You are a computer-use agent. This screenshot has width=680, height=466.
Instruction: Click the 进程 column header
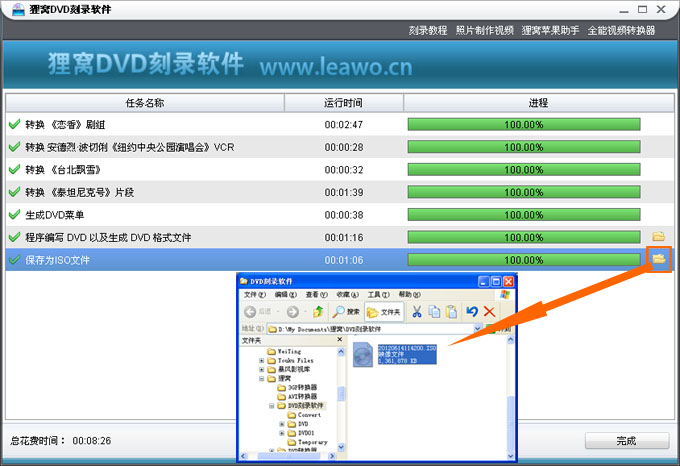coord(538,103)
